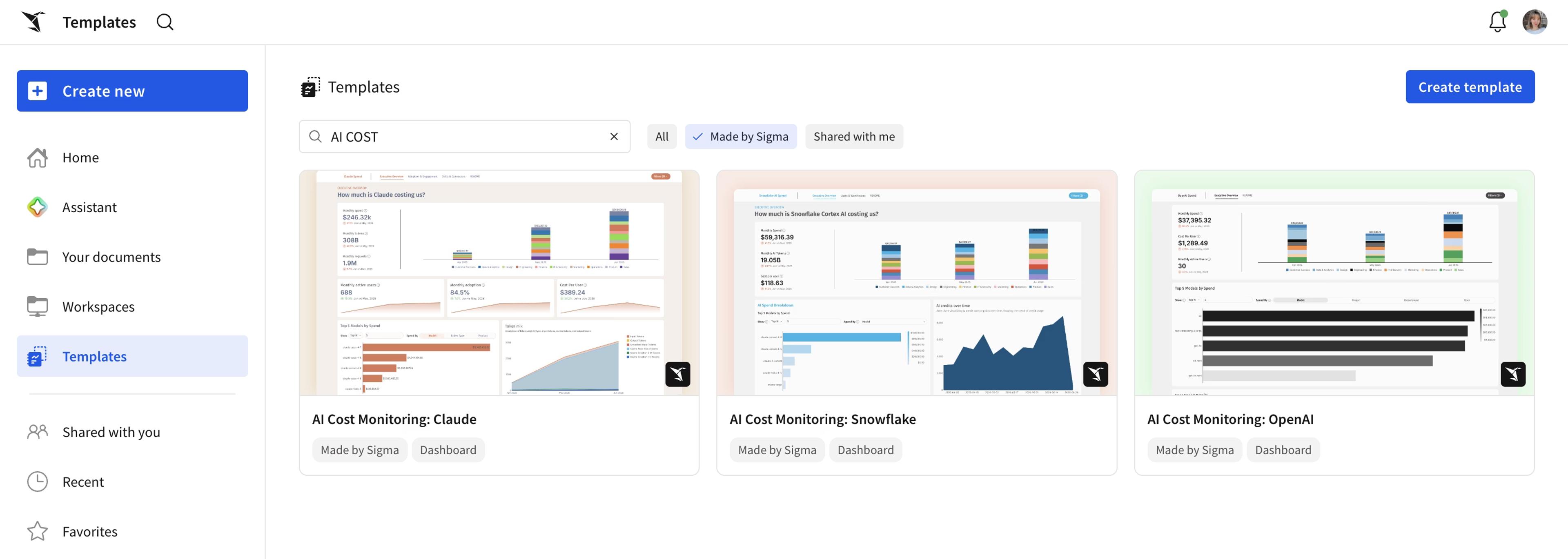Click Made by Sigma tag on Claude card
1568x559 pixels.
(360, 450)
